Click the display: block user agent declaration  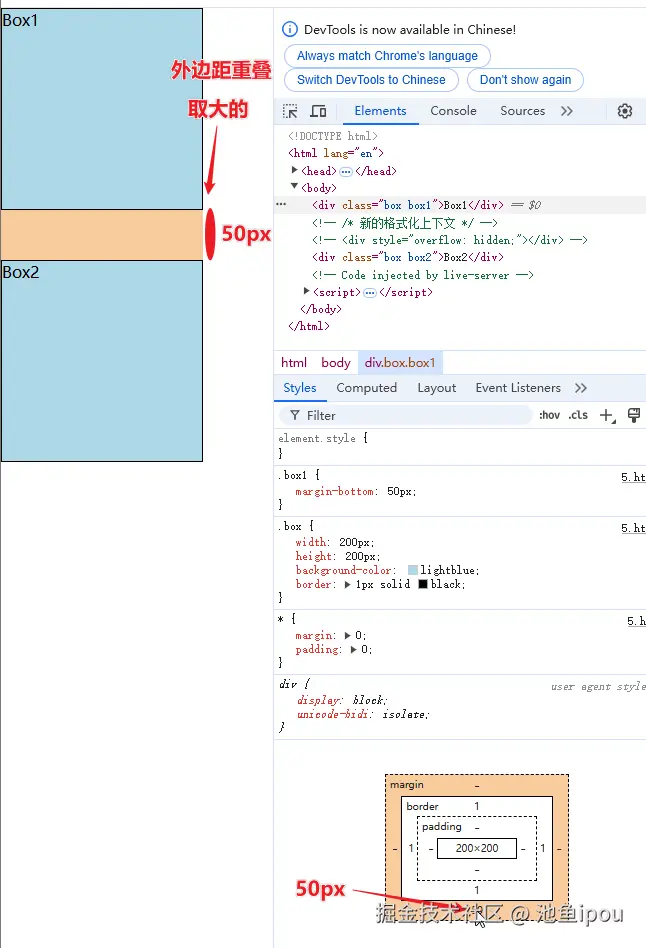tap(342, 700)
